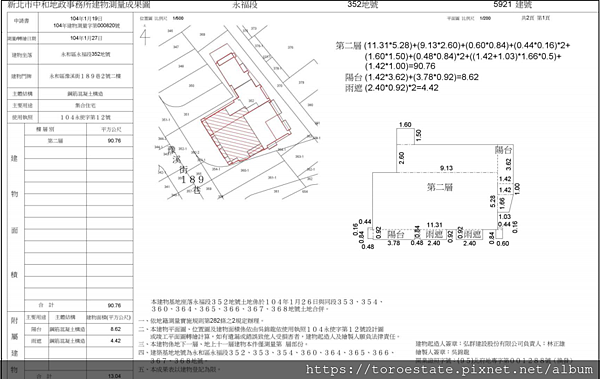600x379 pixels.
Task: Click the builder signature line with 林正雄
Action: 491,344
